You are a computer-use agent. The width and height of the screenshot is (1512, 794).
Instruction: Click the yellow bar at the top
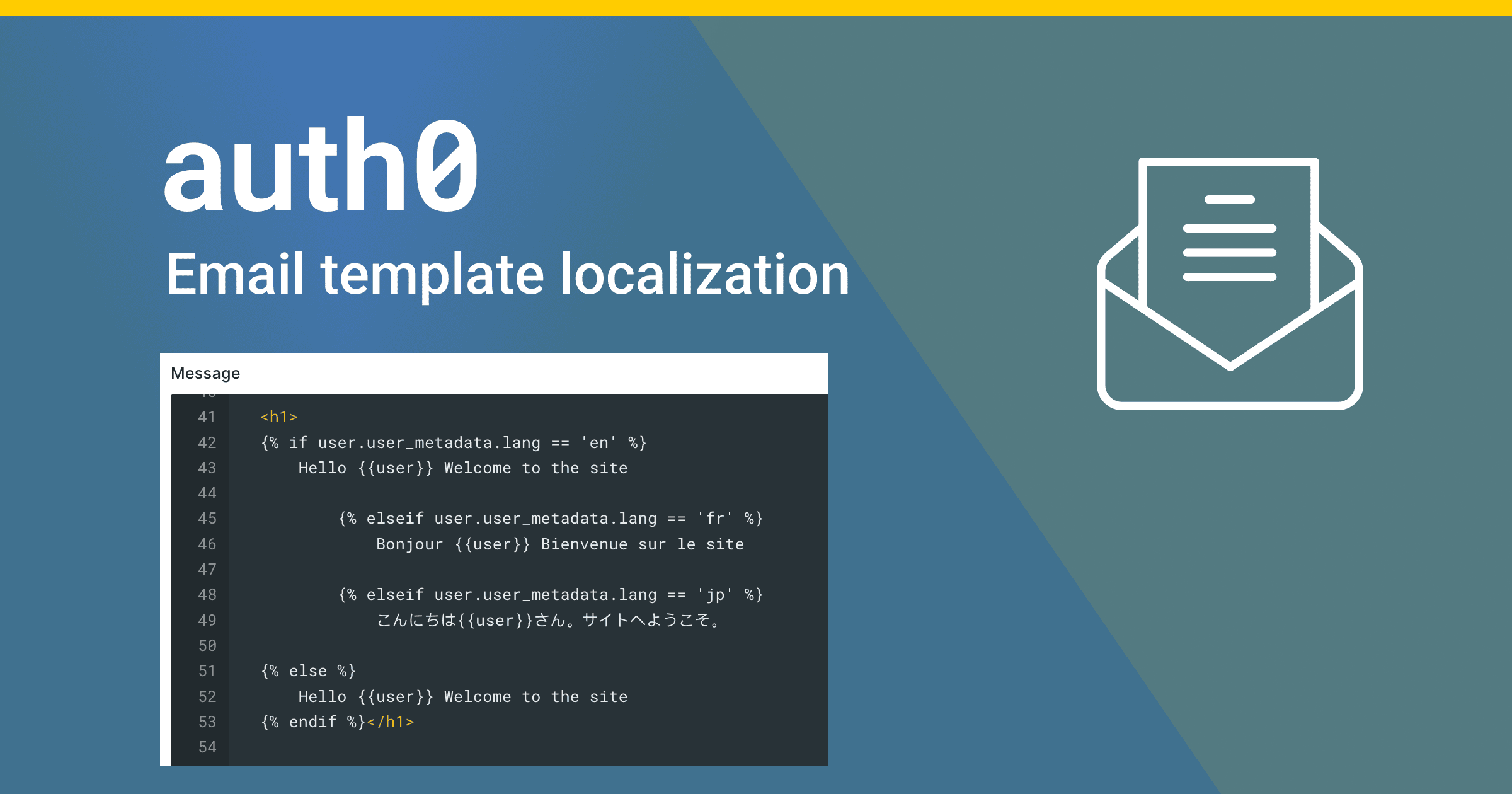tap(756, 8)
